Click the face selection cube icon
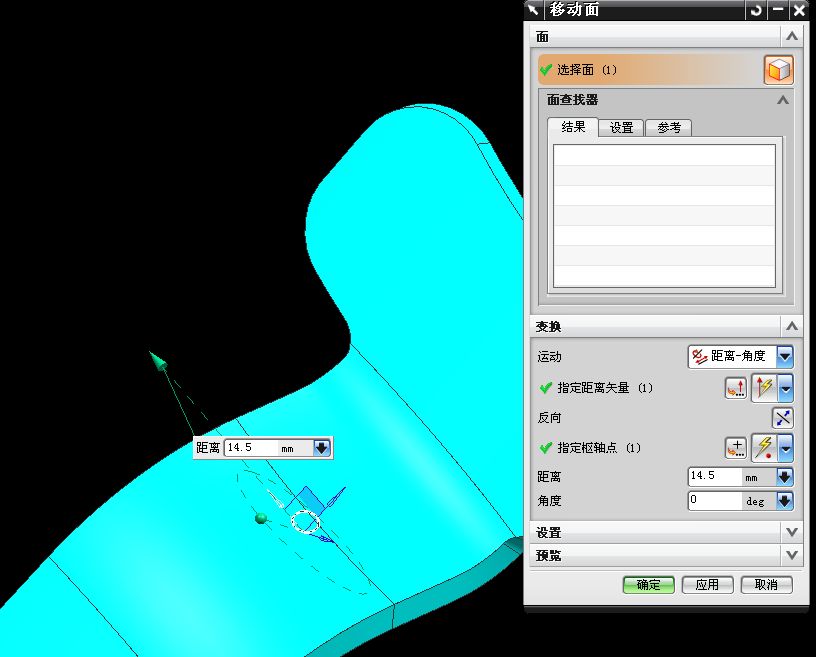Viewport: 816px width, 657px height. pyautogui.click(x=778, y=70)
